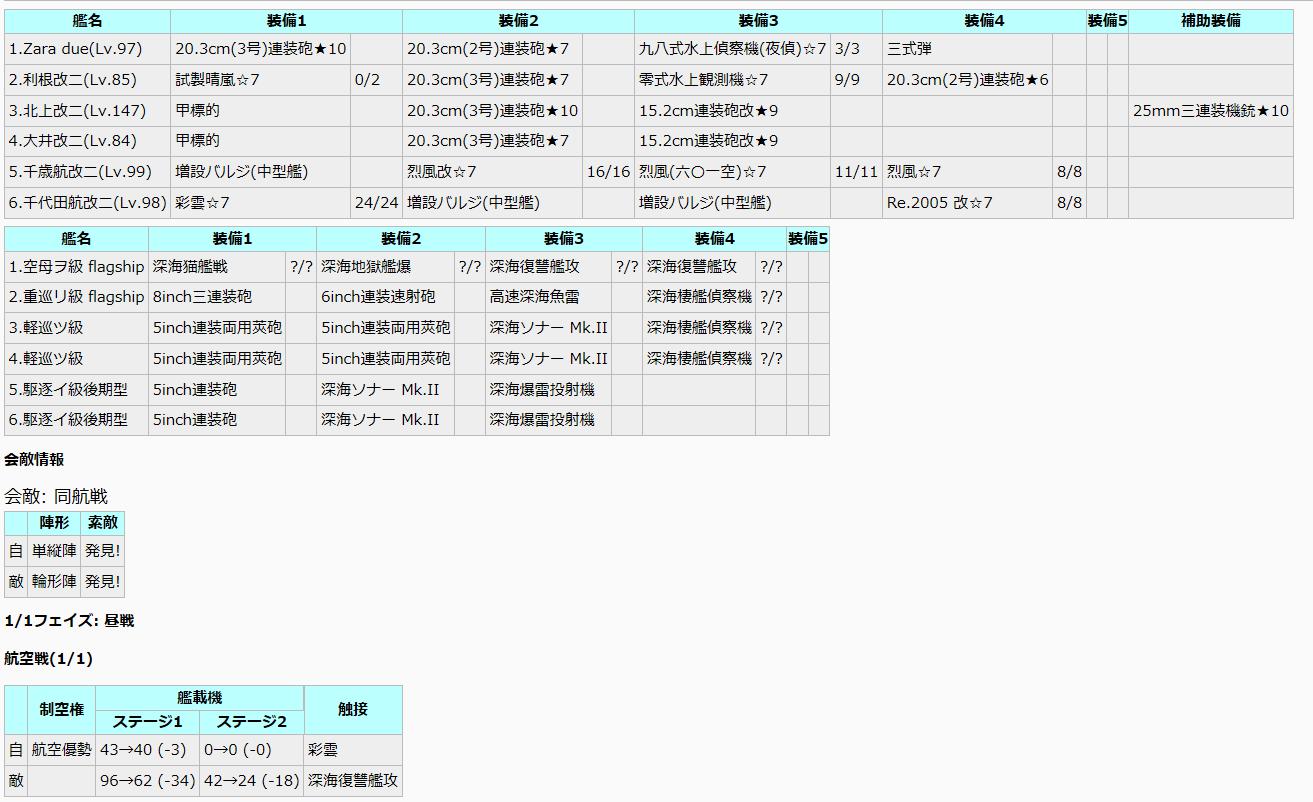Select 九八式水上偵察機(夜偵)☆7 cell
The height and width of the screenshot is (802, 1313).
[732, 49]
